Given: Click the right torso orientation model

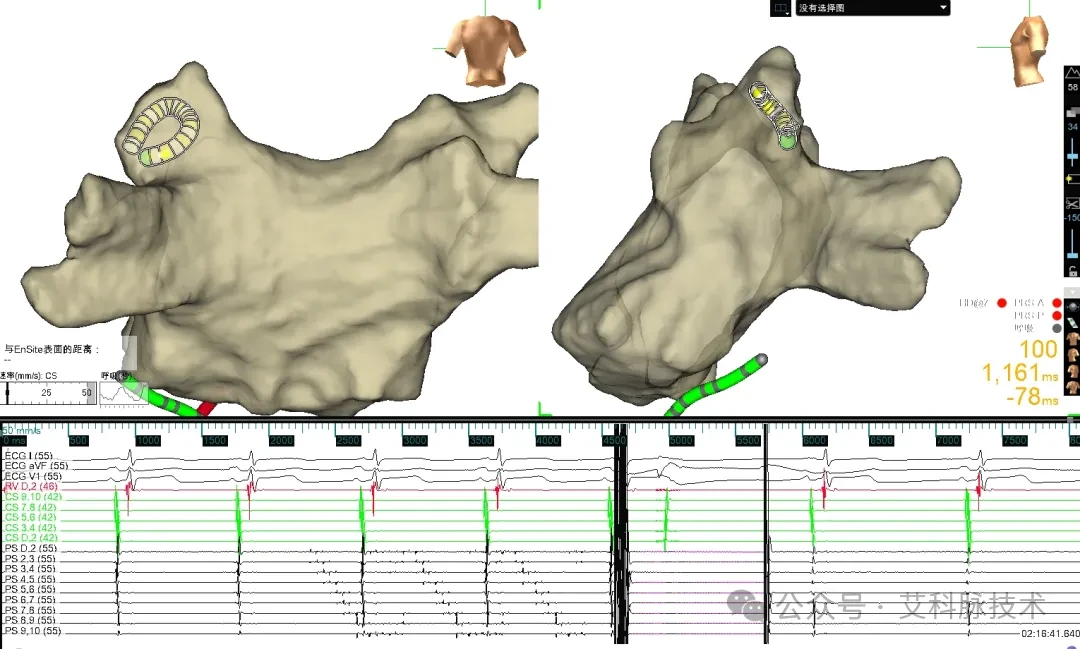Looking at the screenshot, I should point(1030,50).
